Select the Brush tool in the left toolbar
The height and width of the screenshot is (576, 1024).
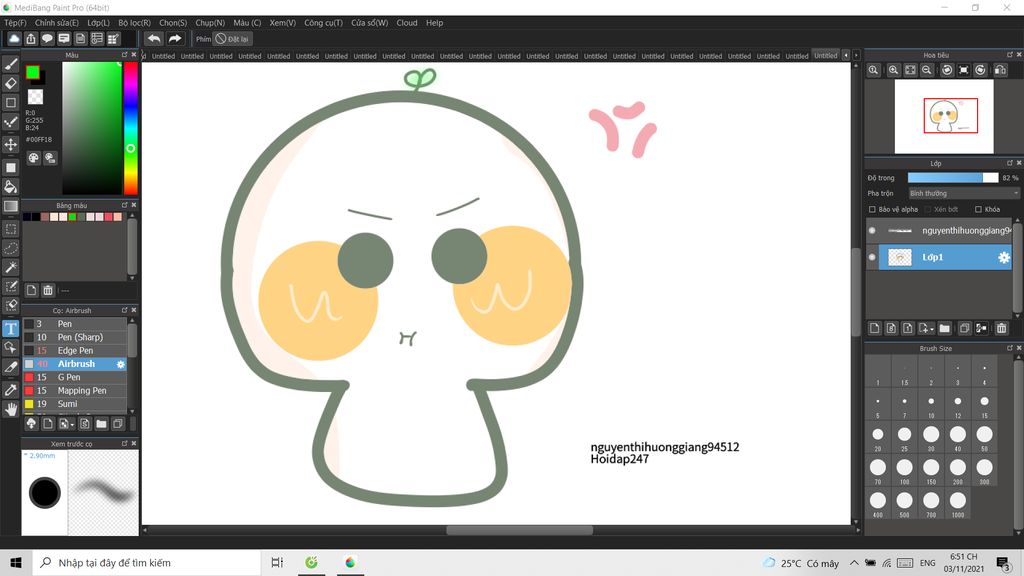(11, 64)
